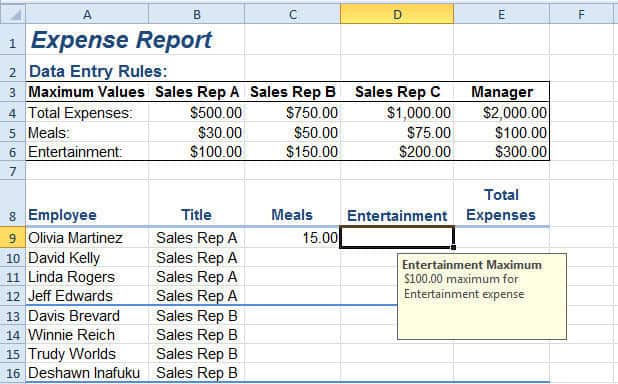
Task: Select Deshawn Inafuku name cell
Action: click(87, 373)
